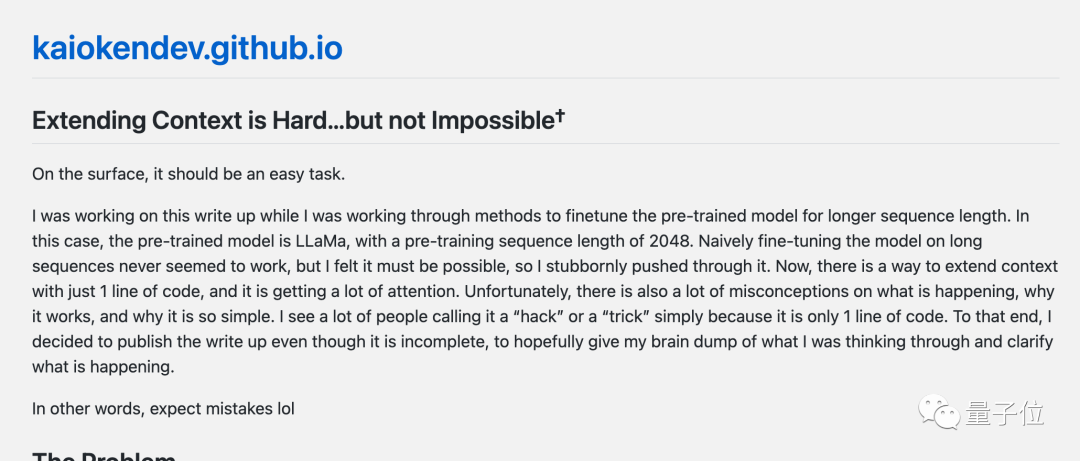The height and width of the screenshot is (461, 1080).
Task: Click the sentence On the surface, it should be
Action: click(188, 174)
